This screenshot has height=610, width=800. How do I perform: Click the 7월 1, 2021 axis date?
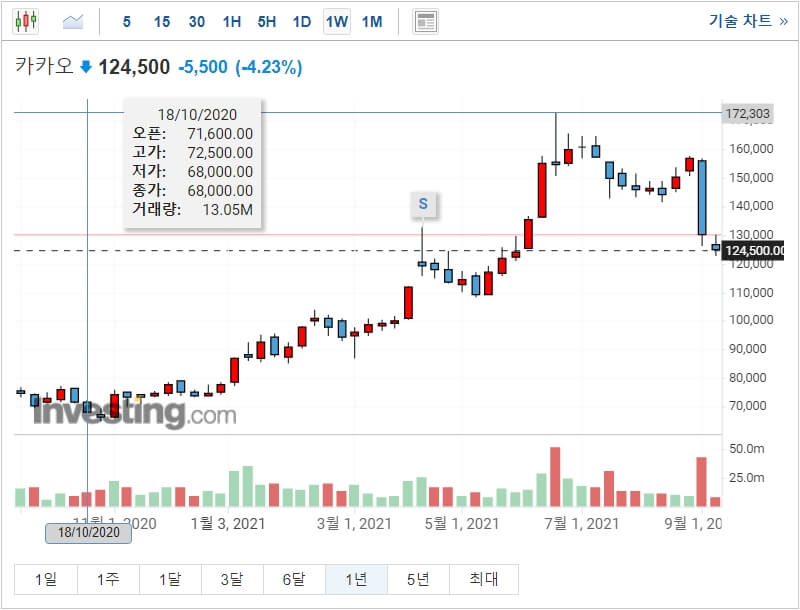click(x=581, y=523)
